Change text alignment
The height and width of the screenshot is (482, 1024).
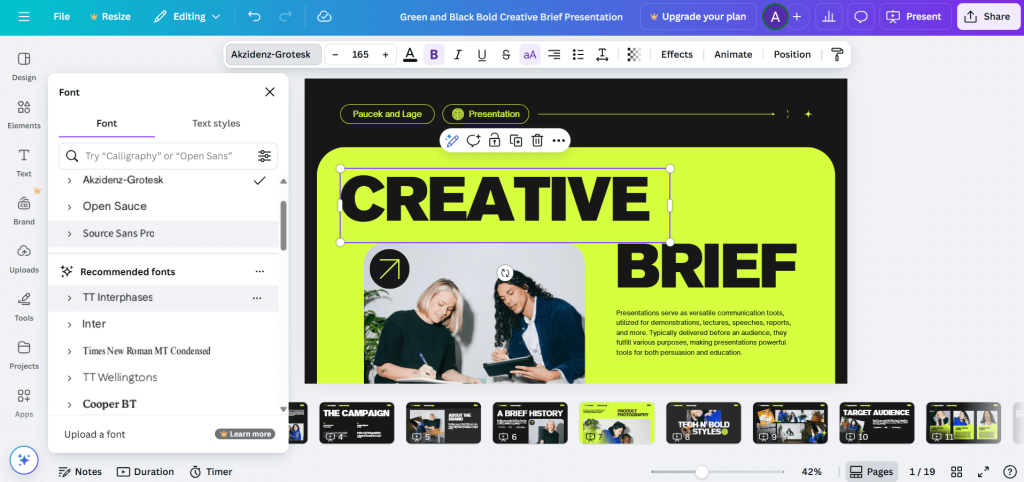tap(554, 55)
